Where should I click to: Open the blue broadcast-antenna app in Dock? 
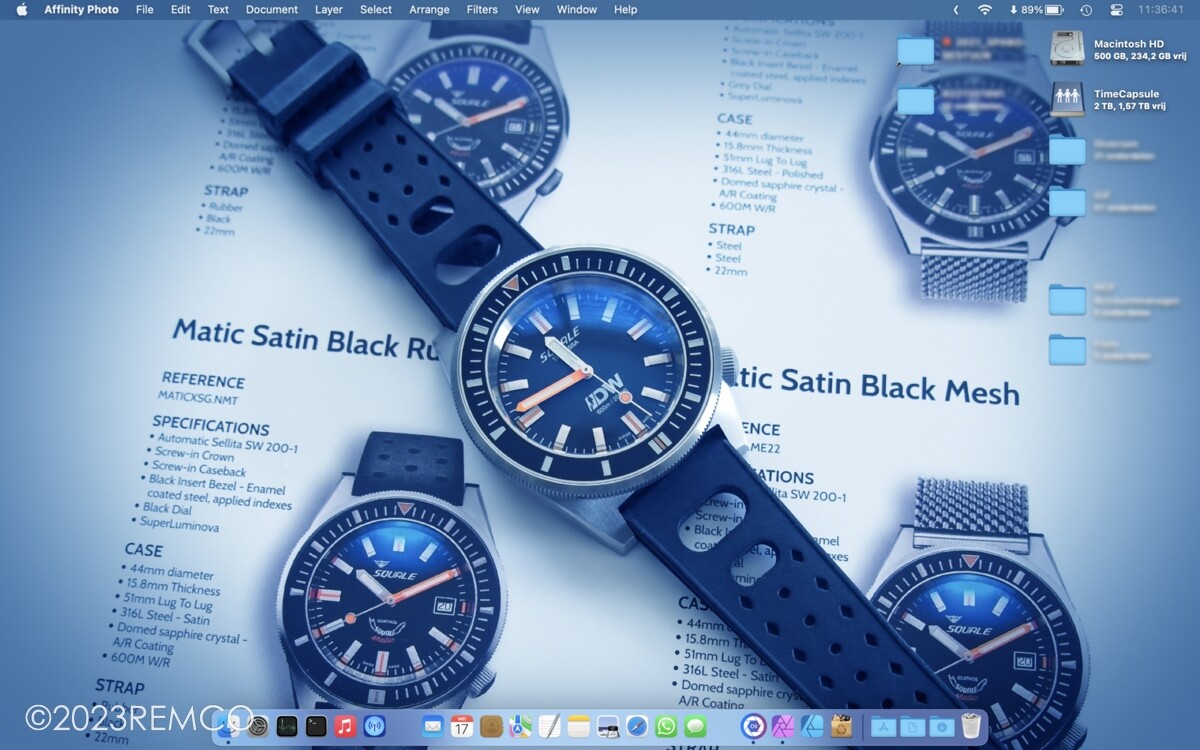coord(375,727)
